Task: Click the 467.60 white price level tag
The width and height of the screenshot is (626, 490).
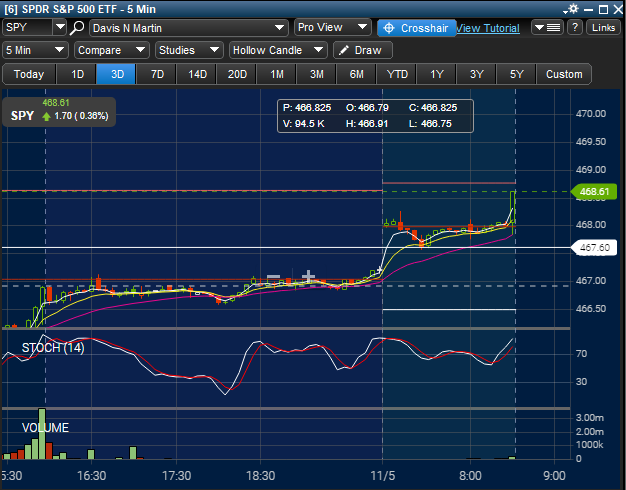Action: point(594,248)
